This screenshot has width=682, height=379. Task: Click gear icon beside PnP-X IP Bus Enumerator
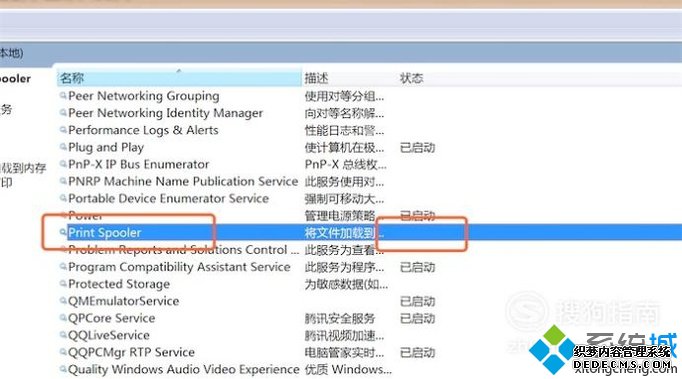coord(63,164)
